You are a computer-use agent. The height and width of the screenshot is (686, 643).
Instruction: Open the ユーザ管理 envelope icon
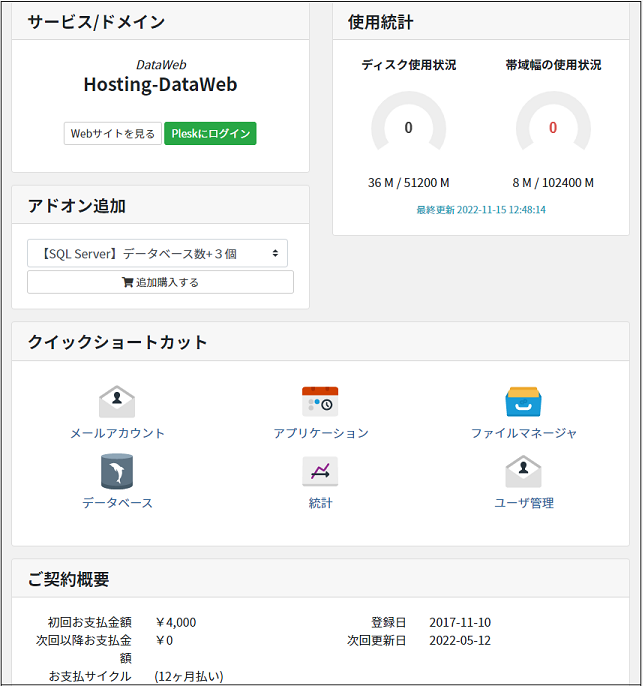[523, 471]
